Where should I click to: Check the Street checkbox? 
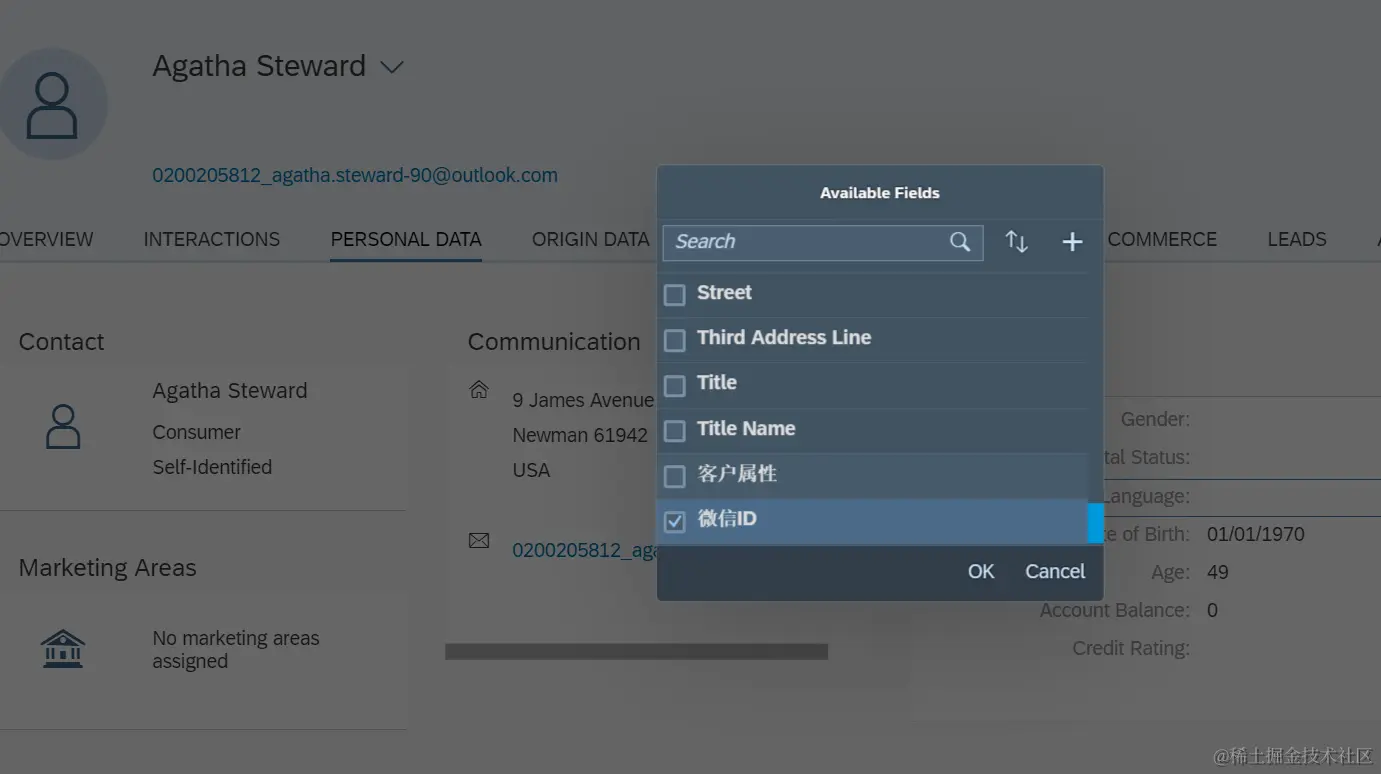pos(674,293)
